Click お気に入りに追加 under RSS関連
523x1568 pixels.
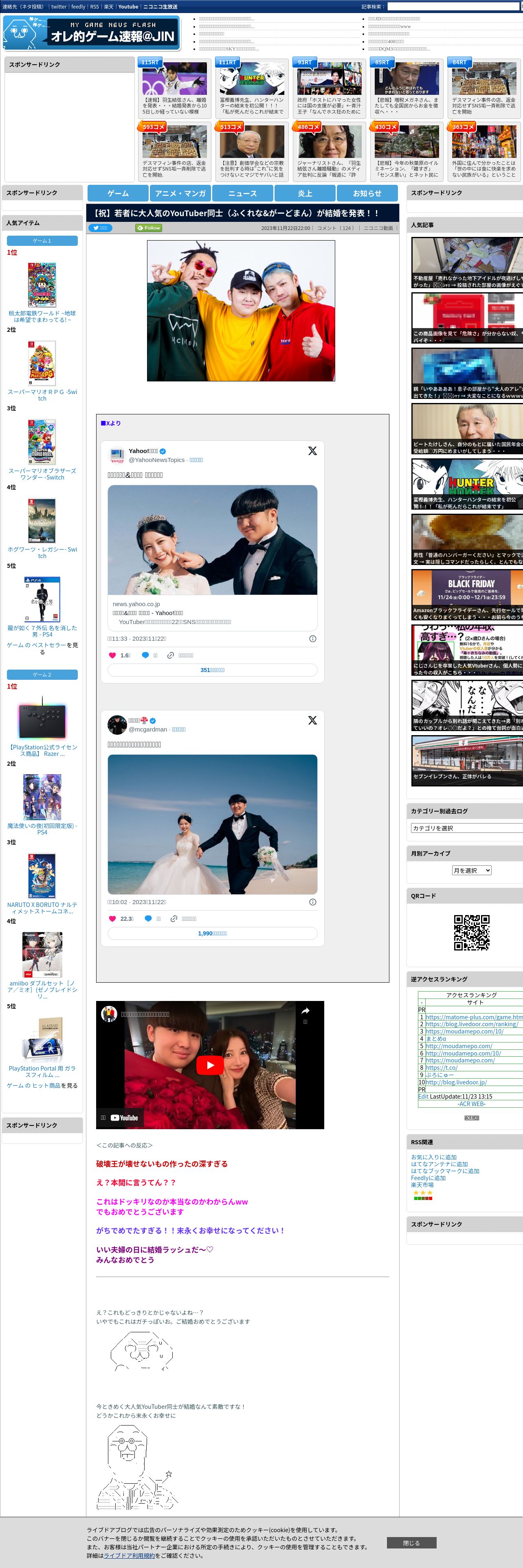[433, 1157]
